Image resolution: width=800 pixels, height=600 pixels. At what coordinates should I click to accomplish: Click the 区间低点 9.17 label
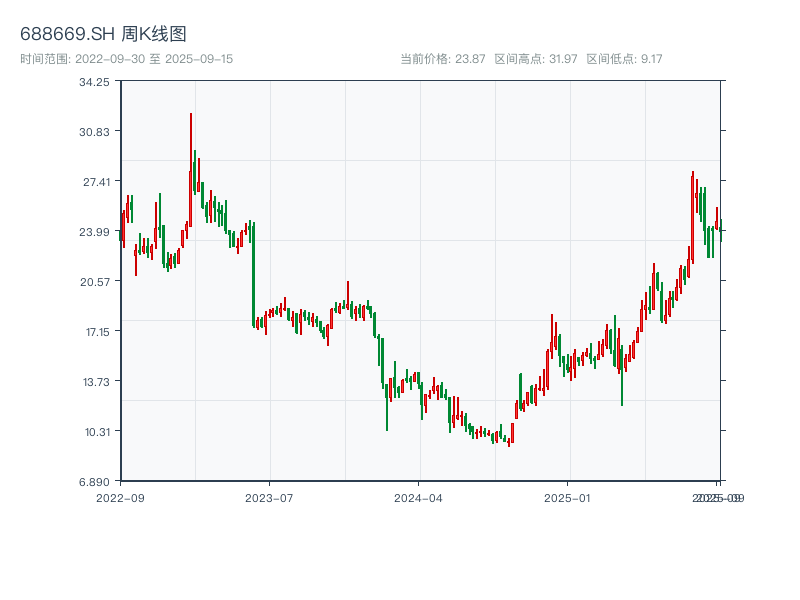click(x=624, y=59)
